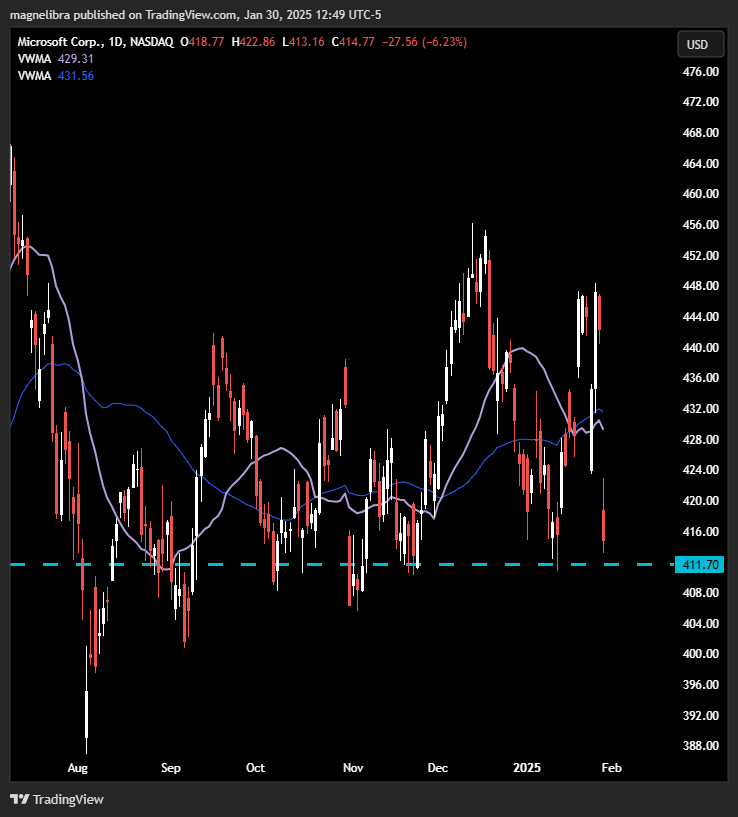
Task: Click the 452.00 price axis label
Action: point(700,255)
